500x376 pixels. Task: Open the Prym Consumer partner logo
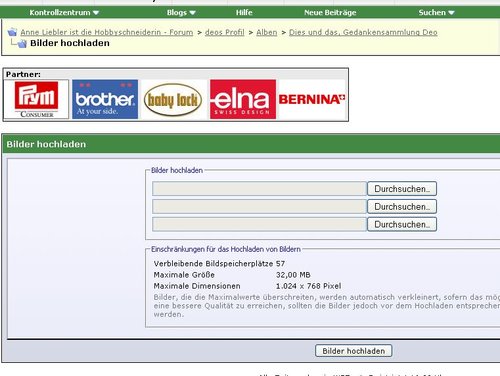(36, 99)
